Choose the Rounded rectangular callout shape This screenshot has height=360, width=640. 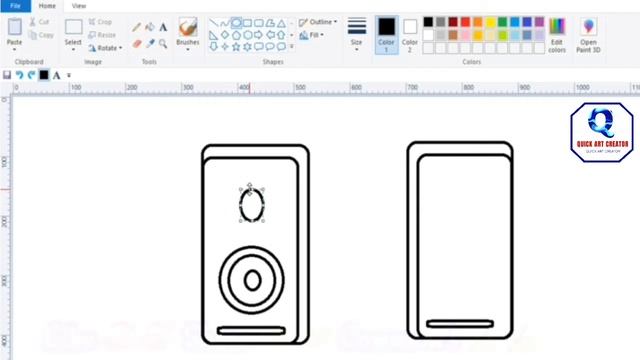(258, 47)
